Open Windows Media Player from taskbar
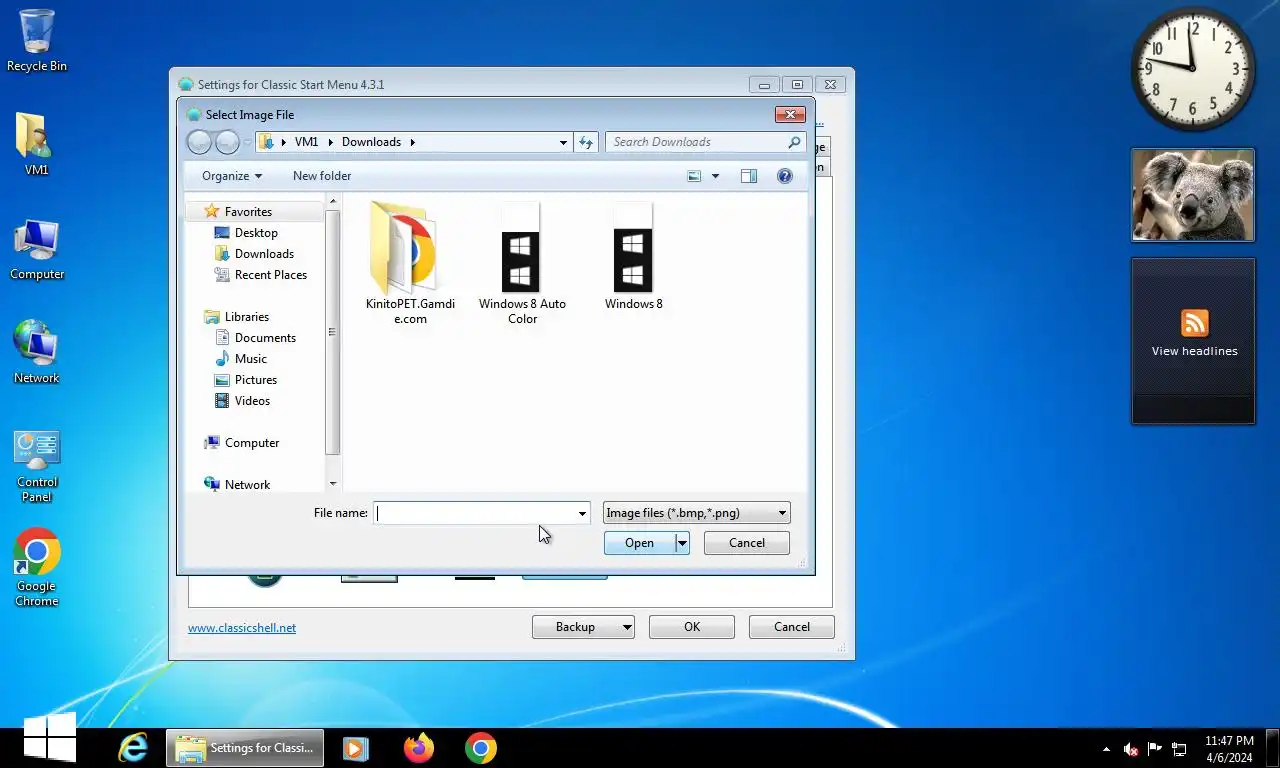This screenshot has height=768, width=1280. coord(355,748)
